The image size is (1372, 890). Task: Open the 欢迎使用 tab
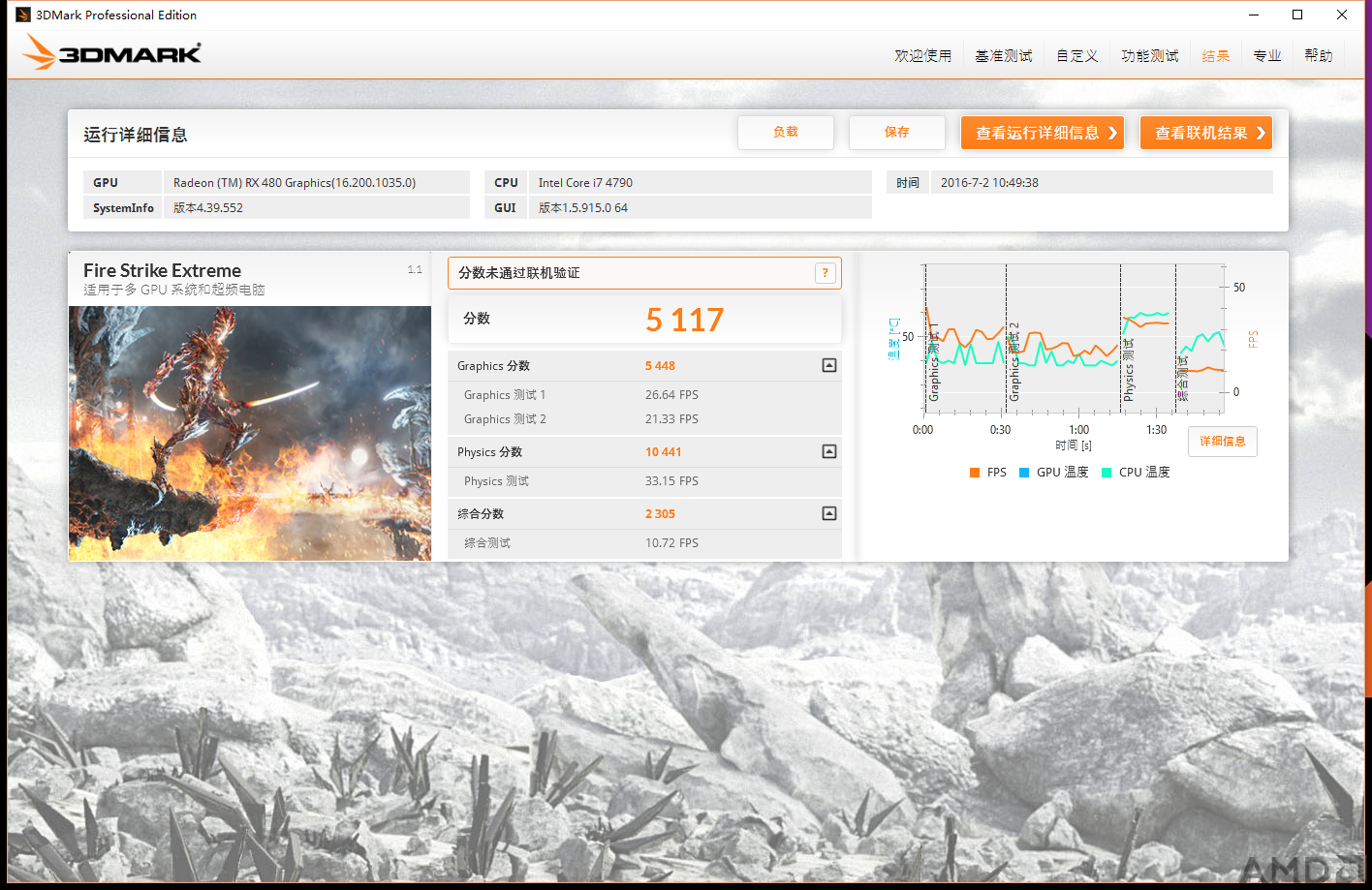click(922, 56)
